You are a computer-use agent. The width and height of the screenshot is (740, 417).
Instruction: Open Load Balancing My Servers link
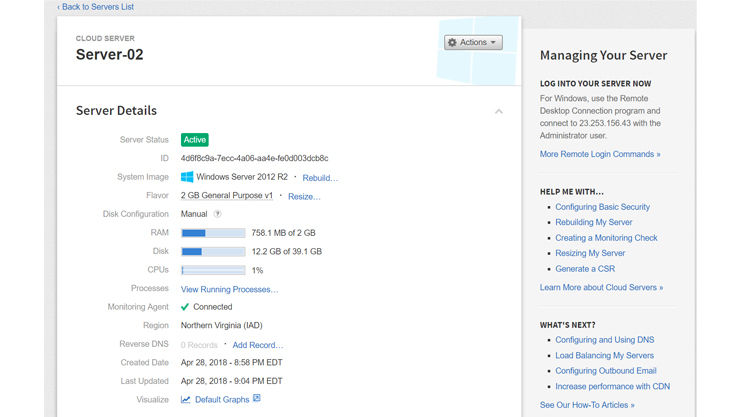(x=605, y=355)
